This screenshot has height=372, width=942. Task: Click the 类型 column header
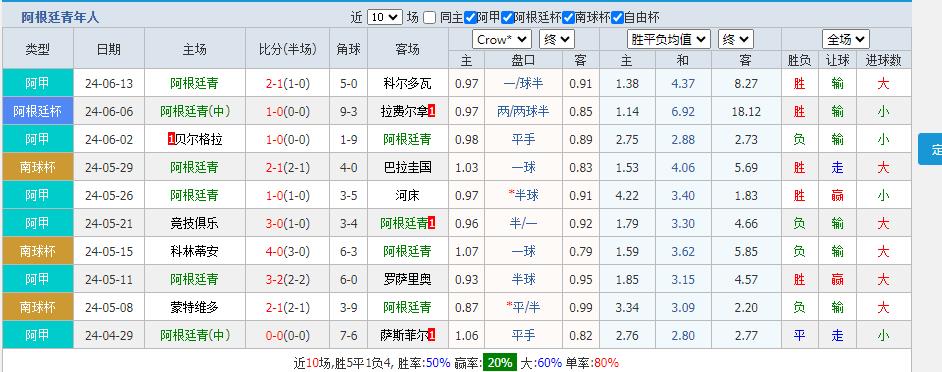pos(38,49)
